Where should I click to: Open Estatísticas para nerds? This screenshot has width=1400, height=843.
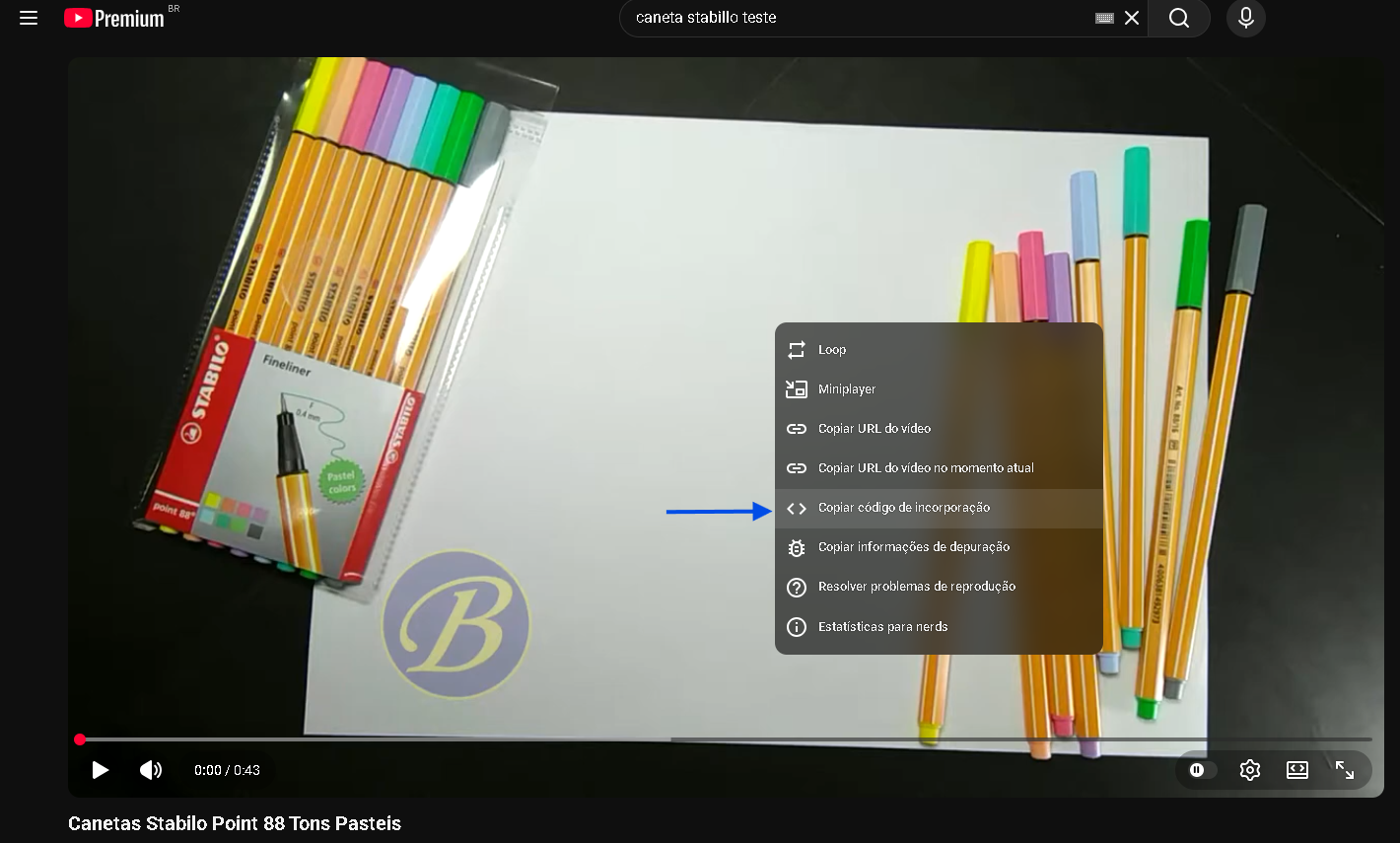click(939, 626)
